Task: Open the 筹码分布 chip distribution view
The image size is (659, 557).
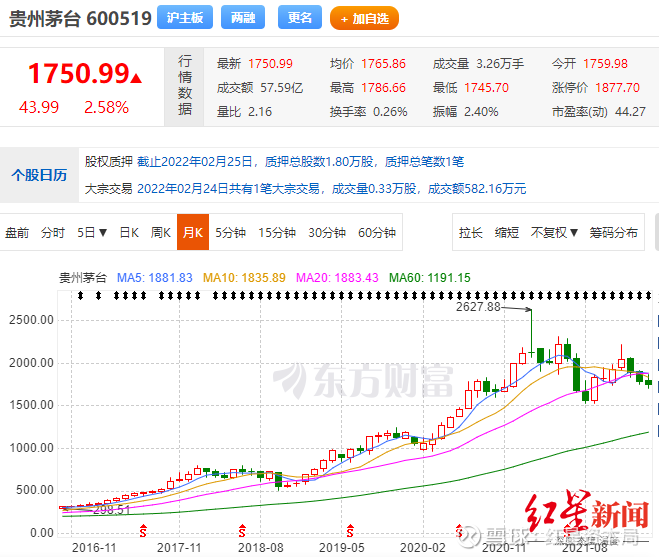Action: (x=613, y=233)
